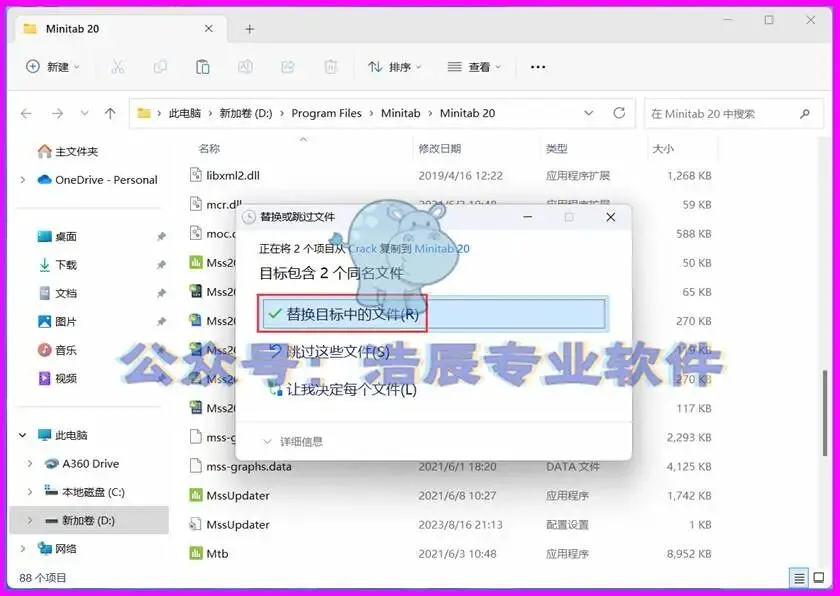The width and height of the screenshot is (840, 596).
Task: Click the Paste clipboard icon
Action: 202,67
